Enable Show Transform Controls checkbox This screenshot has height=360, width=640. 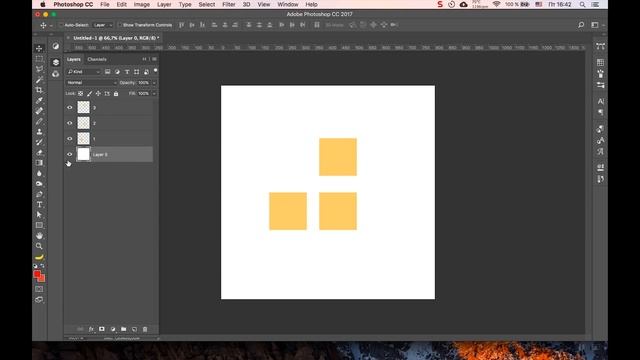coord(120,25)
